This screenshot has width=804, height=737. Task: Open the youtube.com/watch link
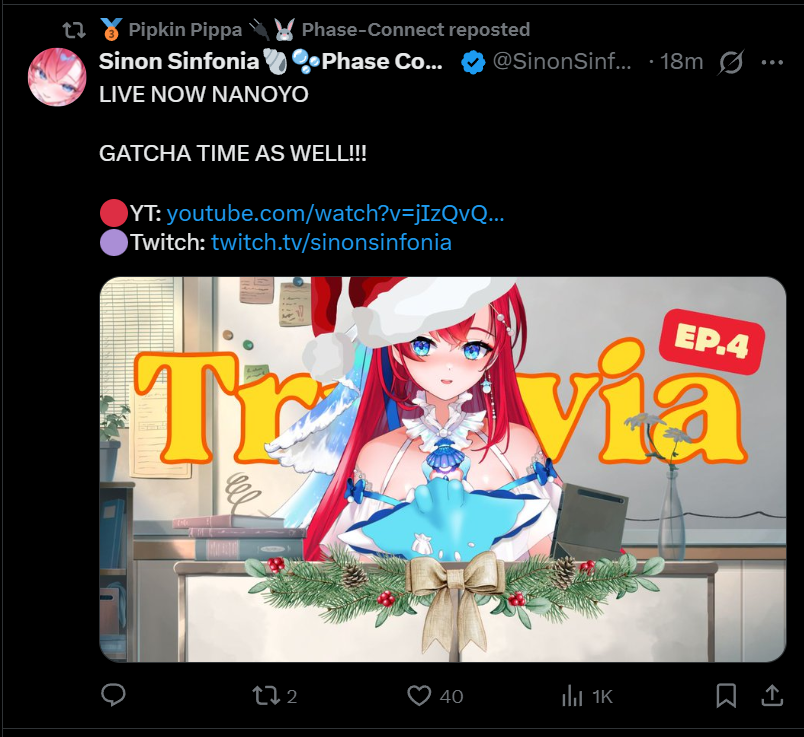pyautogui.click(x=335, y=213)
